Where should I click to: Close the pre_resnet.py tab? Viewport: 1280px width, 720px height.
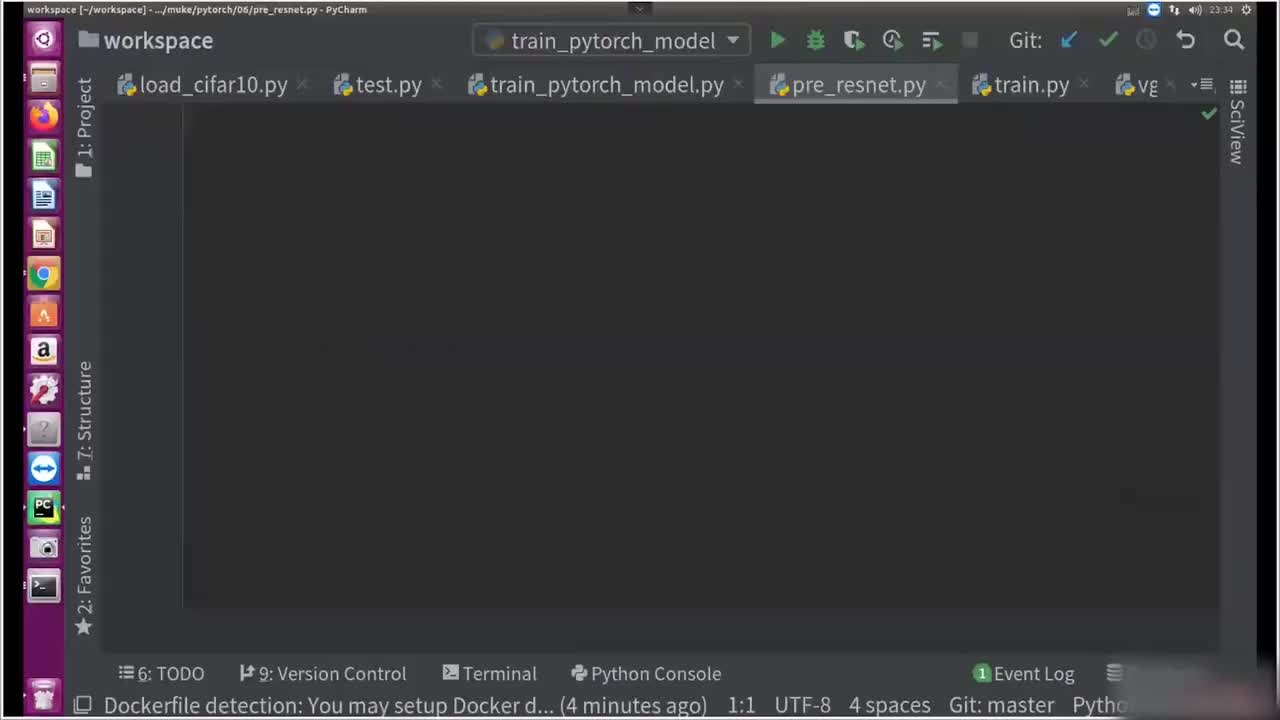pyautogui.click(x=940, y=85)
